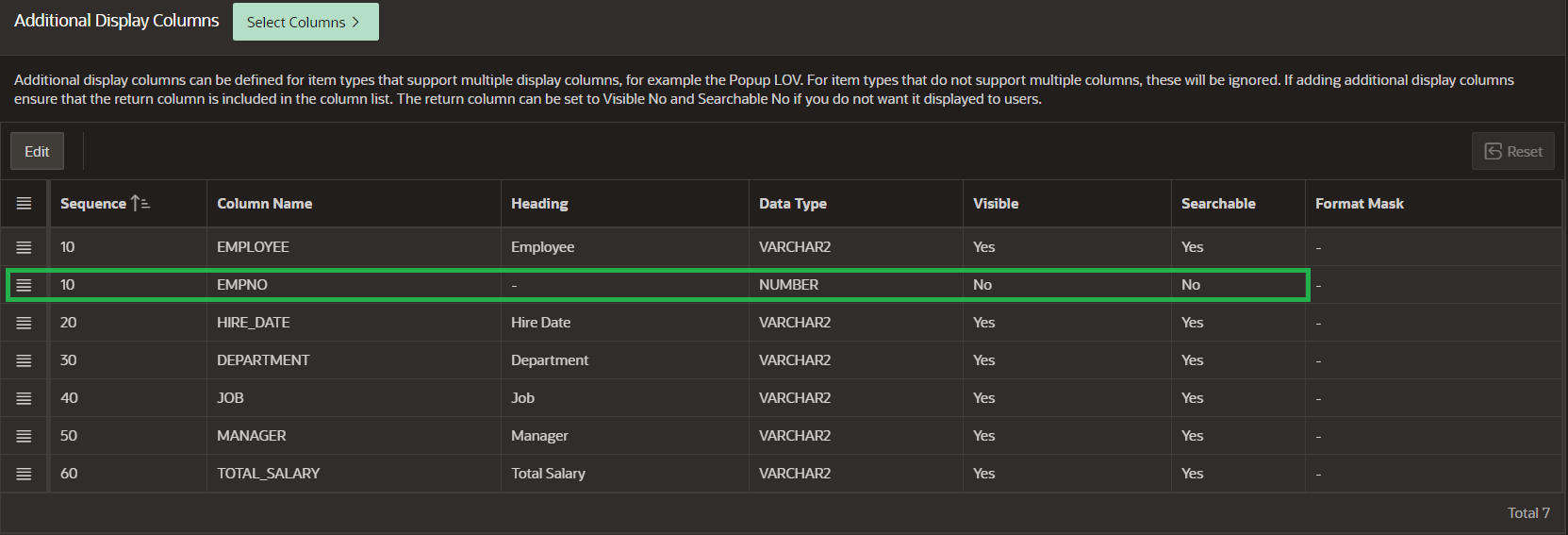Open row menu for JOB row
Image resolution: width=1568 pixels, height=535 pixels.
click(24, 398)
